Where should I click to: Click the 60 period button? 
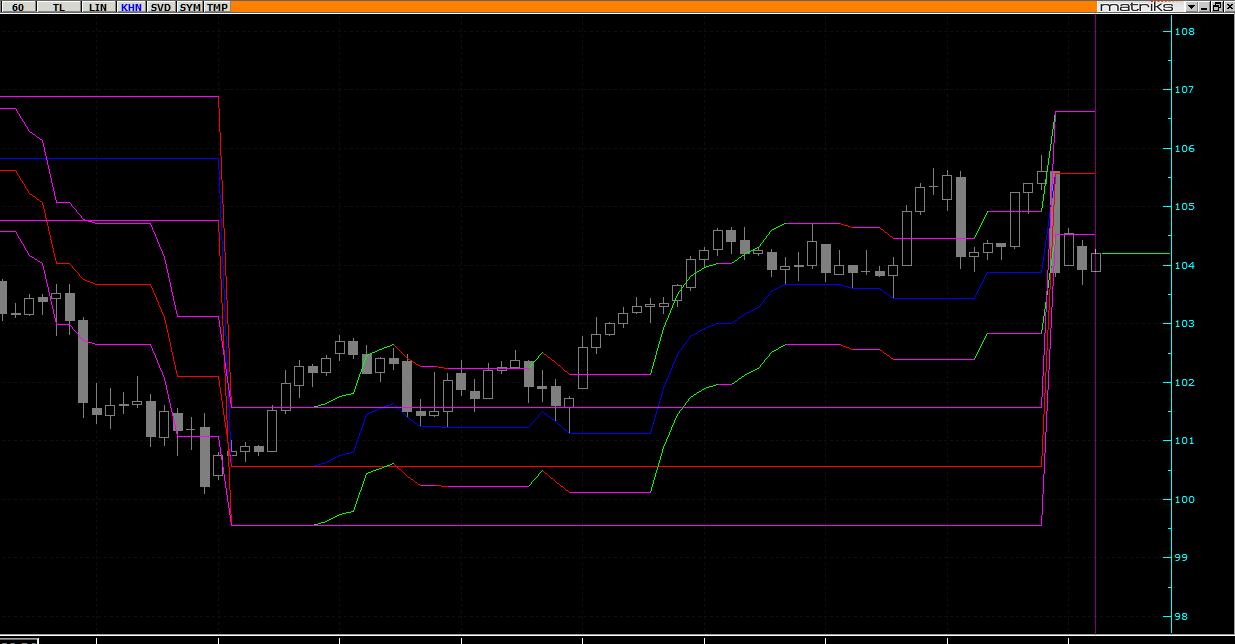(17, 6)
